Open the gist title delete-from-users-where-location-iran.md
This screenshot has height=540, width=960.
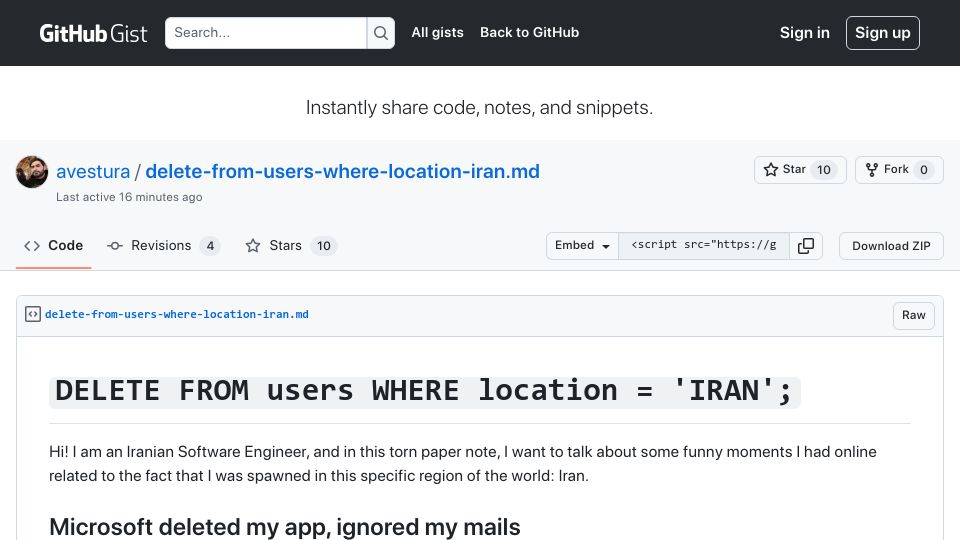click(342, 171)
